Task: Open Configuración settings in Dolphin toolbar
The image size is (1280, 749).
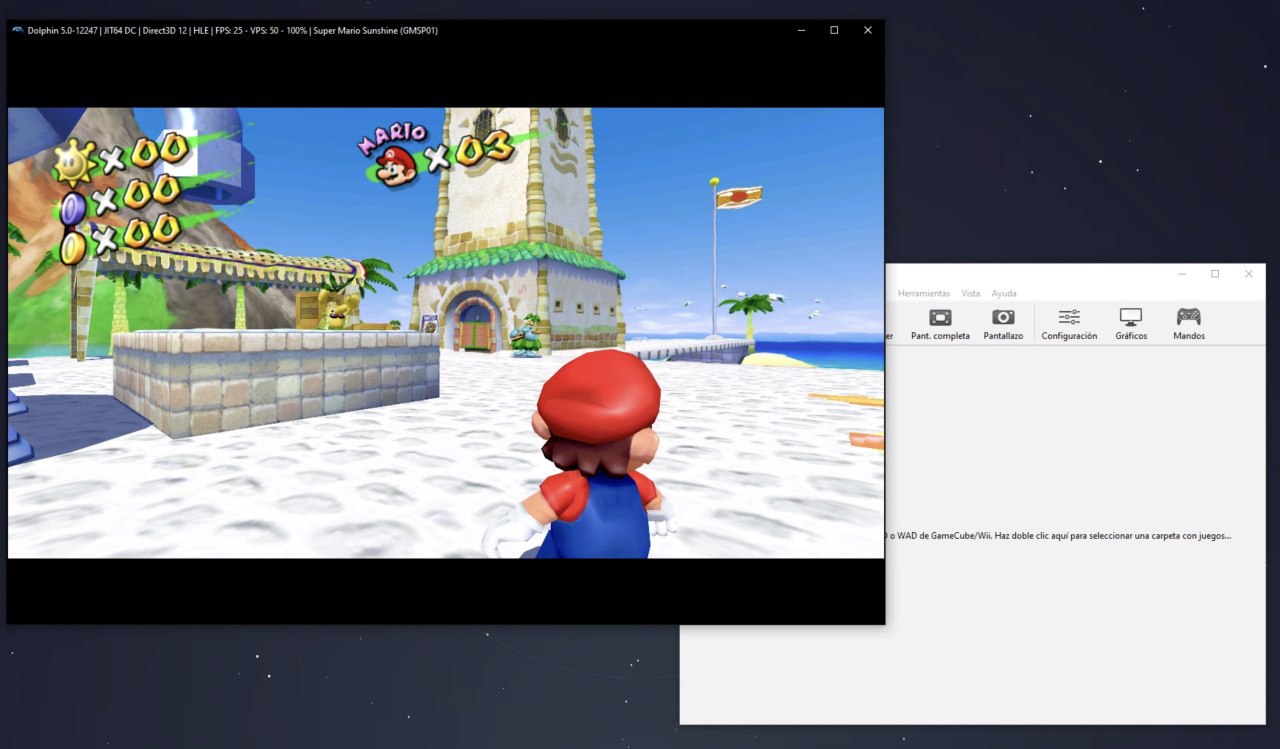Action: 1069,325
